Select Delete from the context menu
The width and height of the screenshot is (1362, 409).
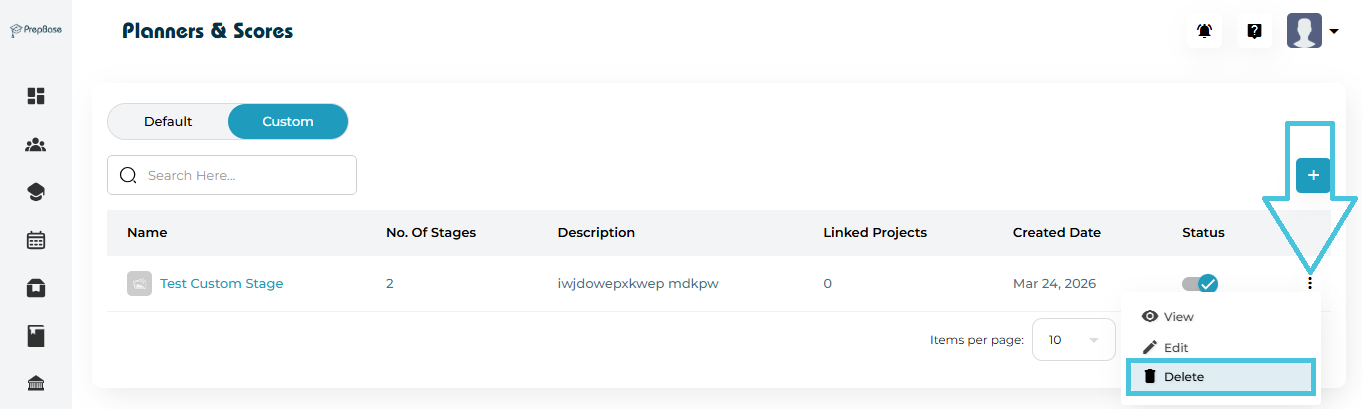tap(1183, 377)
